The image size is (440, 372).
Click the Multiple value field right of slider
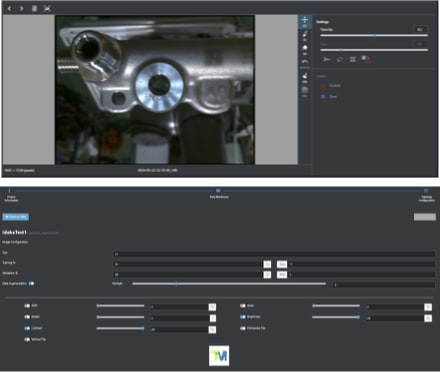point(384,285)
